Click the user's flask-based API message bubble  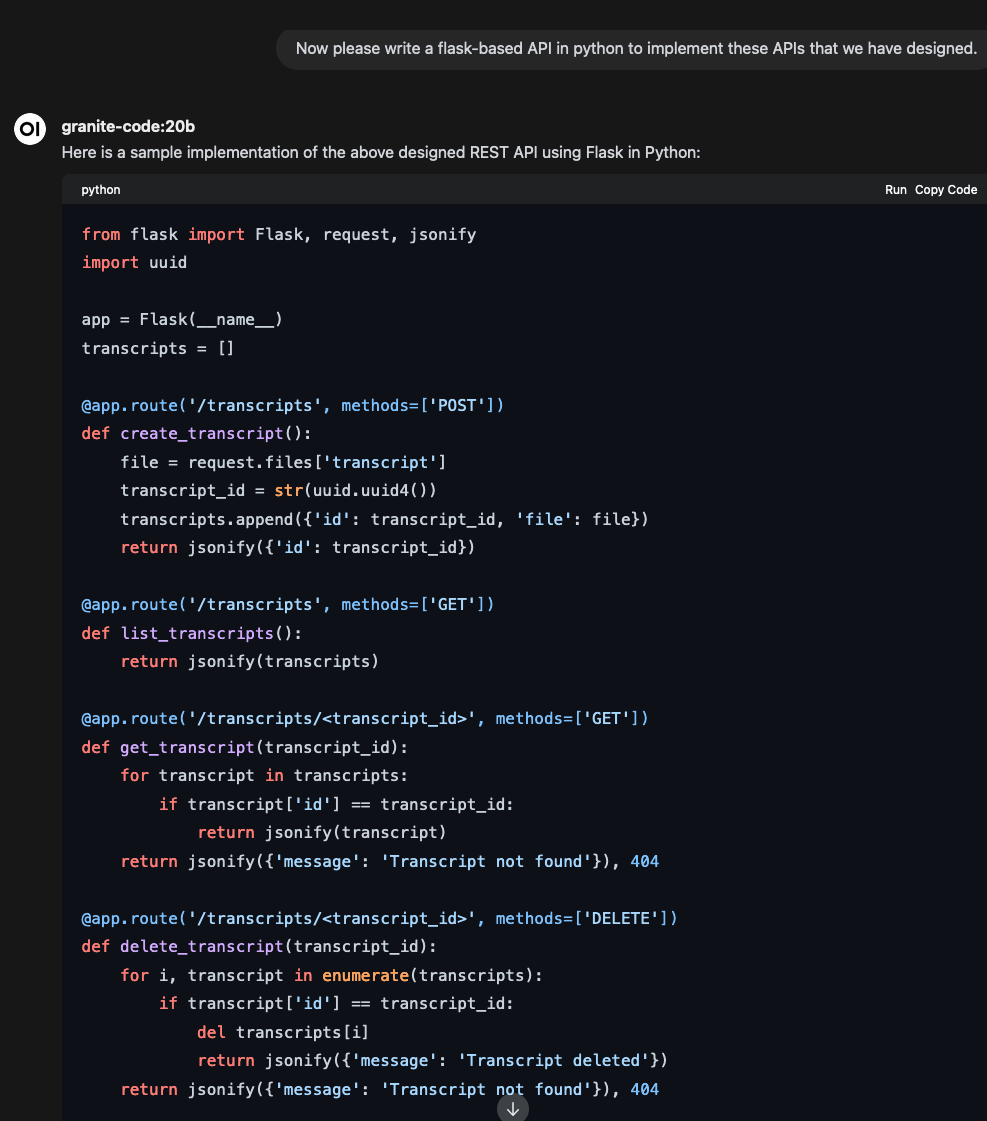pyautogui.click(x=632, y=48)
